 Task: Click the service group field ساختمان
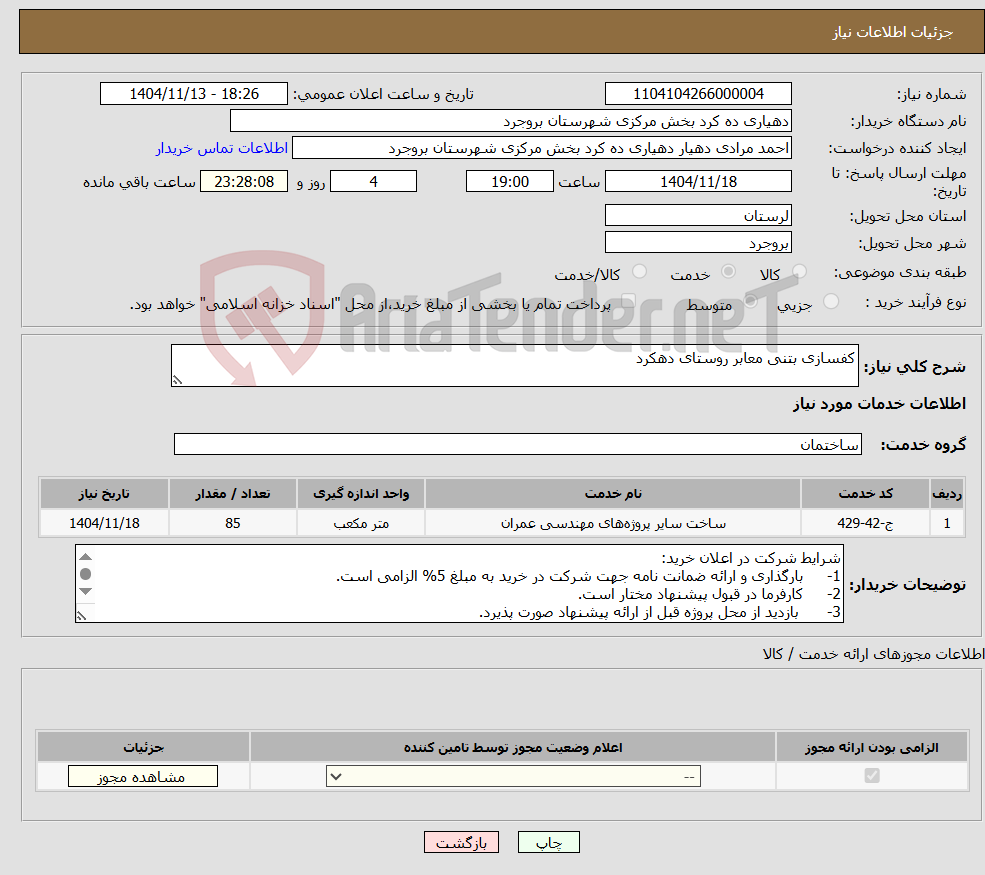(x=518, y=444)
